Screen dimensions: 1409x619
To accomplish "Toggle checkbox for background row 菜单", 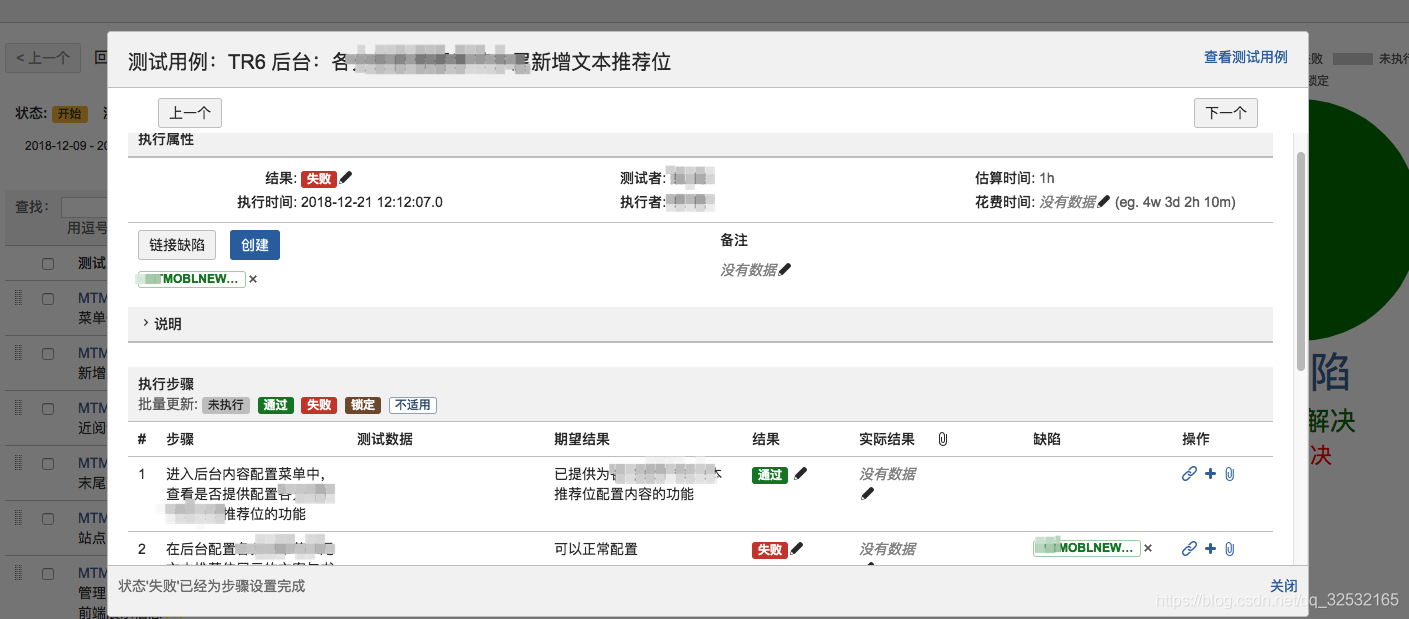I will (x=48, y=299).
